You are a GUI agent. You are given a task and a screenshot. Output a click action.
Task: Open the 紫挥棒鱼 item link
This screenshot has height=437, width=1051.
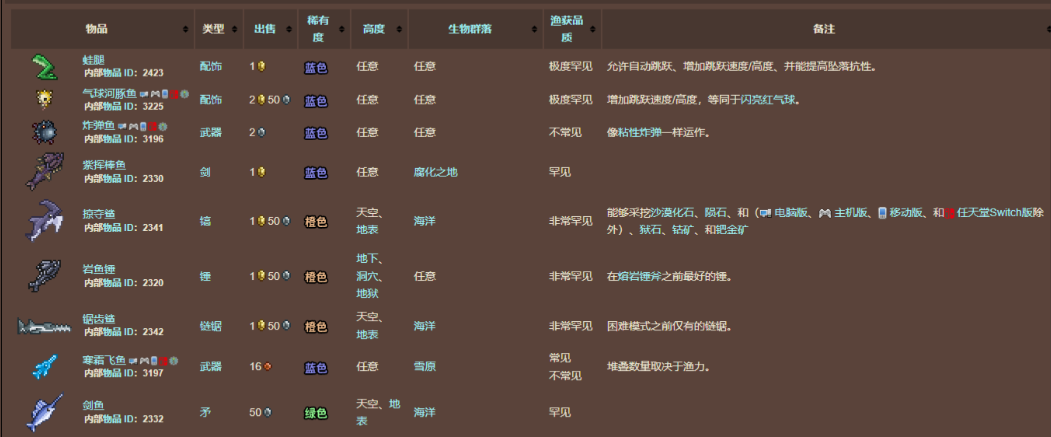105,165
